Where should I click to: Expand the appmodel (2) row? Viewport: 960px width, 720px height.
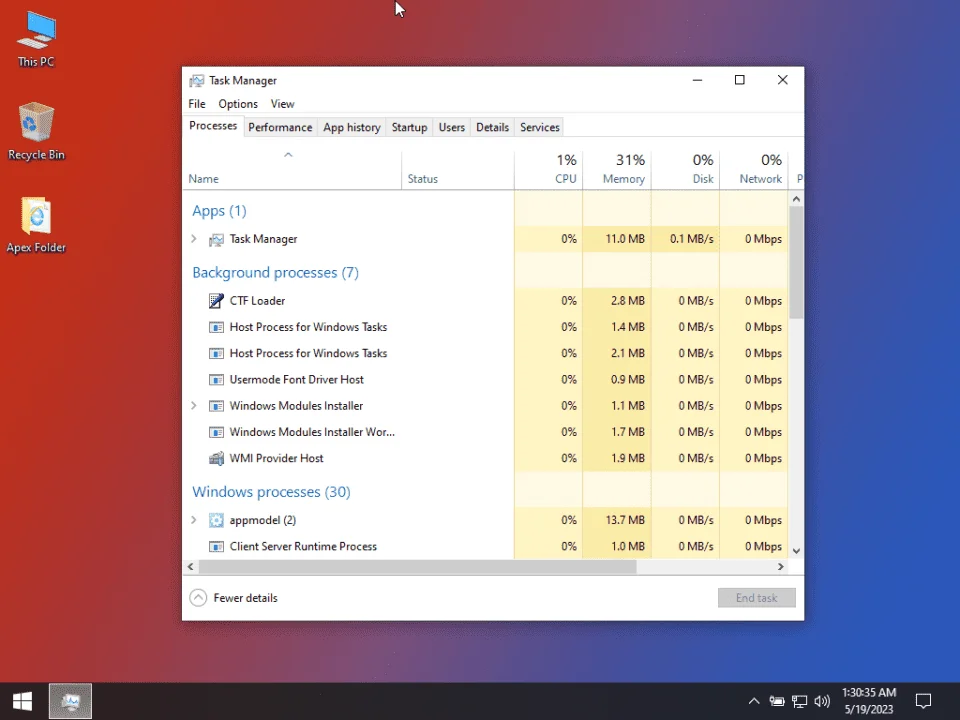[194, 520]
